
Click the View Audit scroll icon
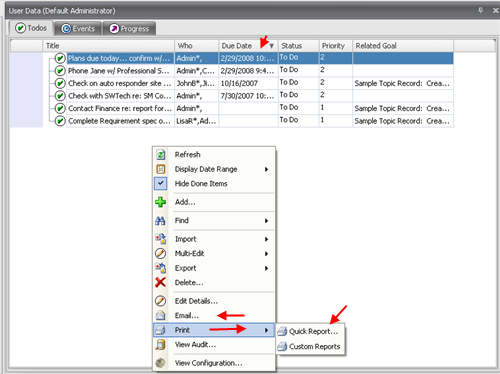coord(161,344)
